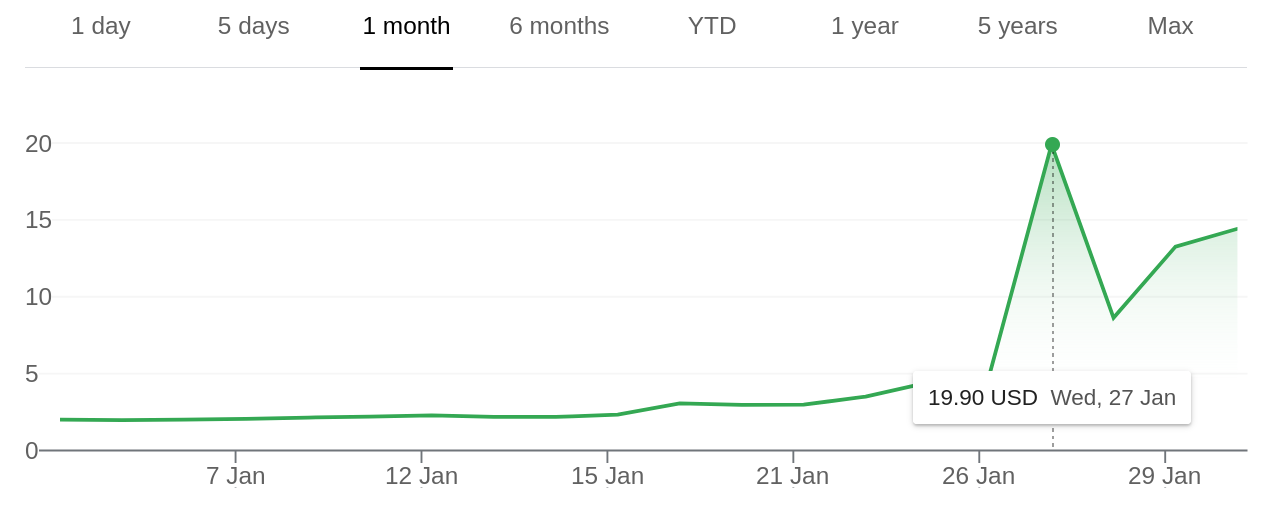The width and height of the screenshot is (1274, 506).
Task: Click the active 1 month tab
Action: (406, 26)
